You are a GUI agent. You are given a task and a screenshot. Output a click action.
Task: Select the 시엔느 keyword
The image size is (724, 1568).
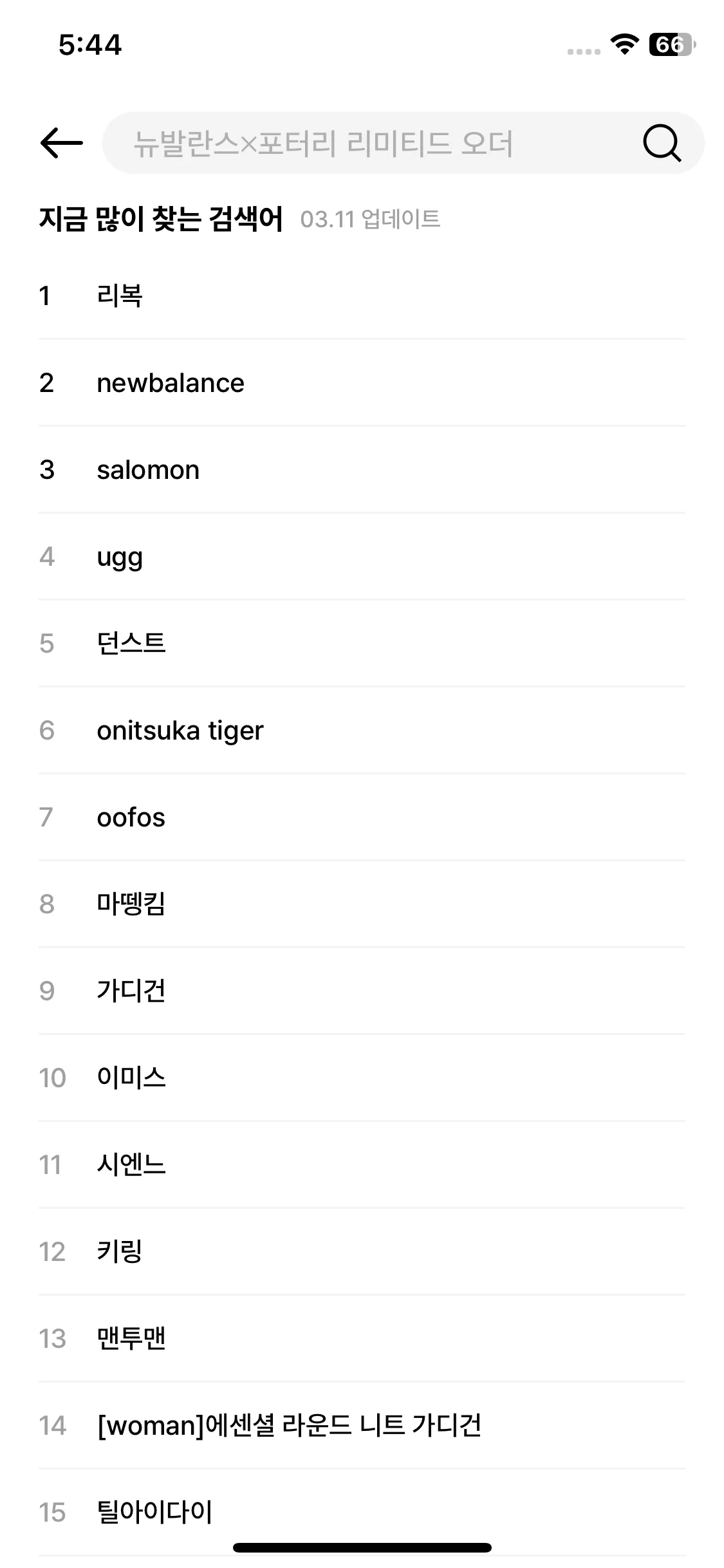(362, 1165)
